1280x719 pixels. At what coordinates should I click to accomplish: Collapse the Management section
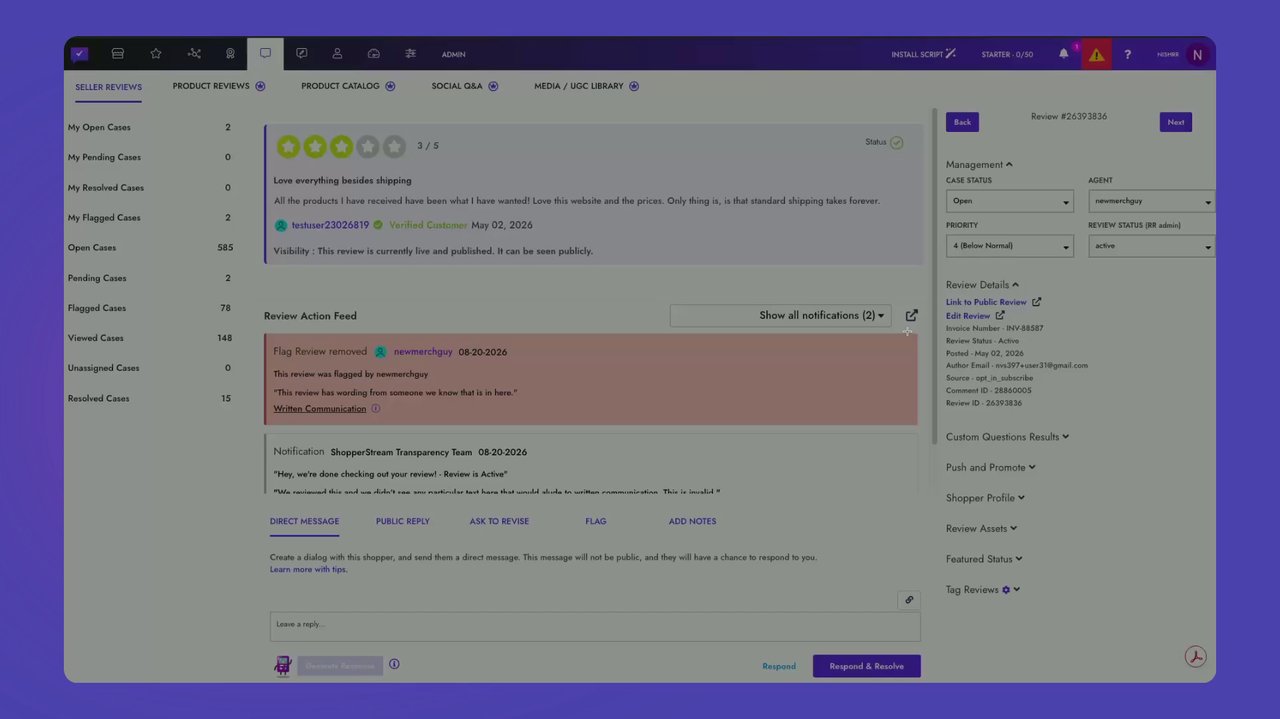pyautogui.click(x=979, y=164)
